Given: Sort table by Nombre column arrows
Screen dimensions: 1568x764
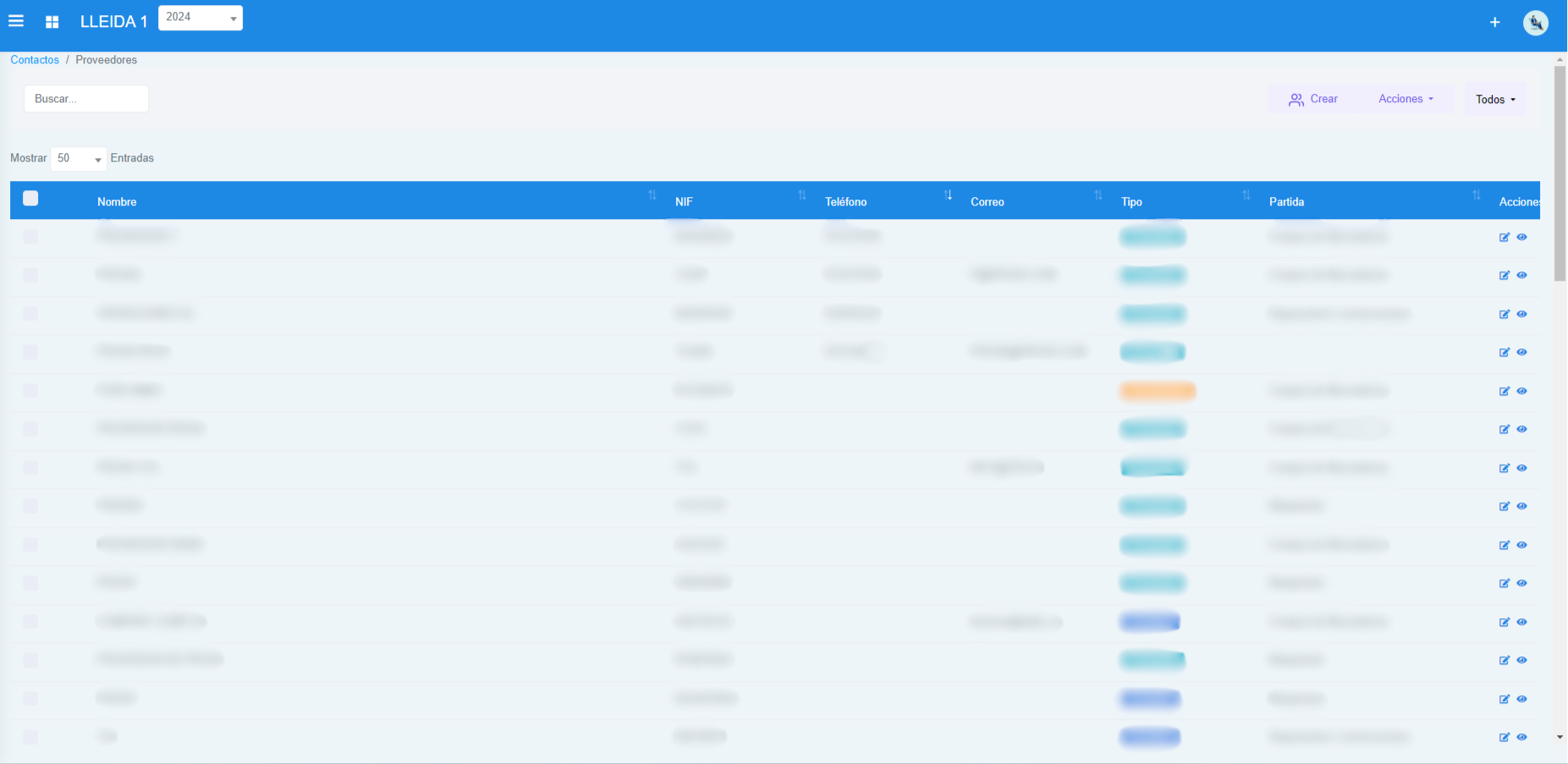Looking at the screenshot, I should click(x=652, y=195).
